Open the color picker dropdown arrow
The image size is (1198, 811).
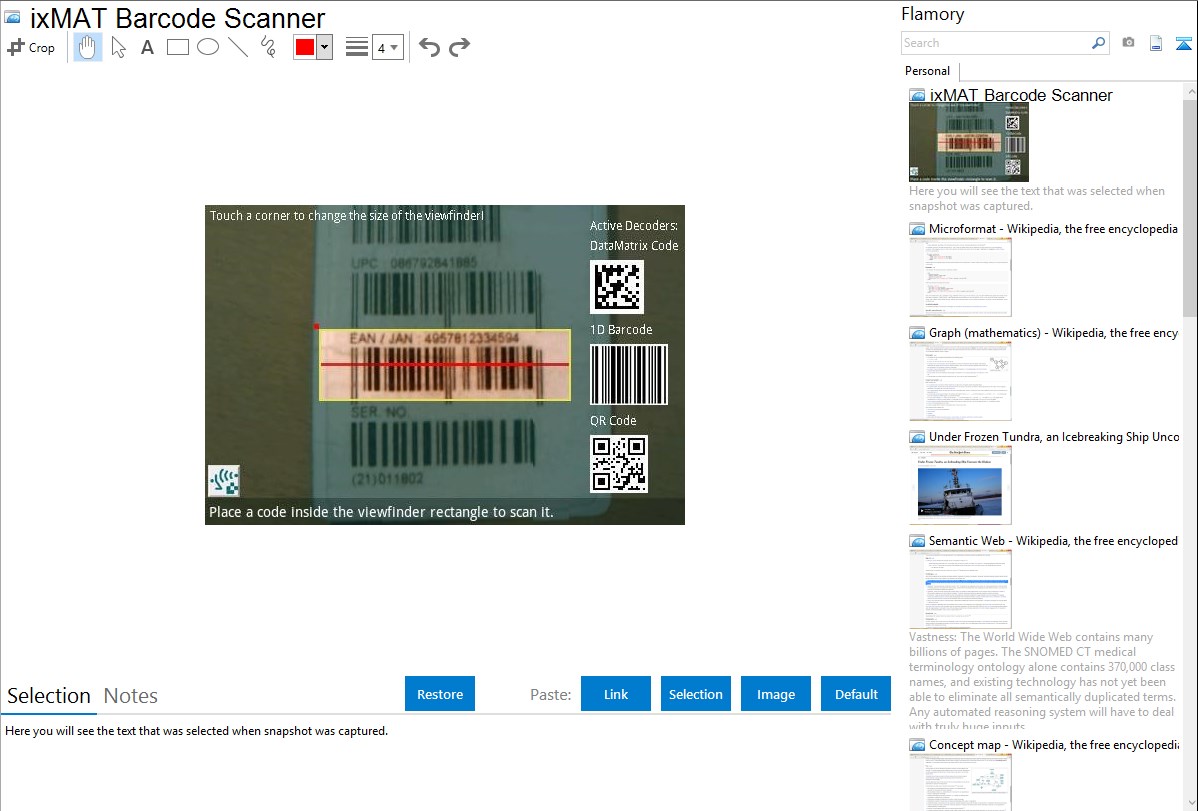click(x=324, y=47)
